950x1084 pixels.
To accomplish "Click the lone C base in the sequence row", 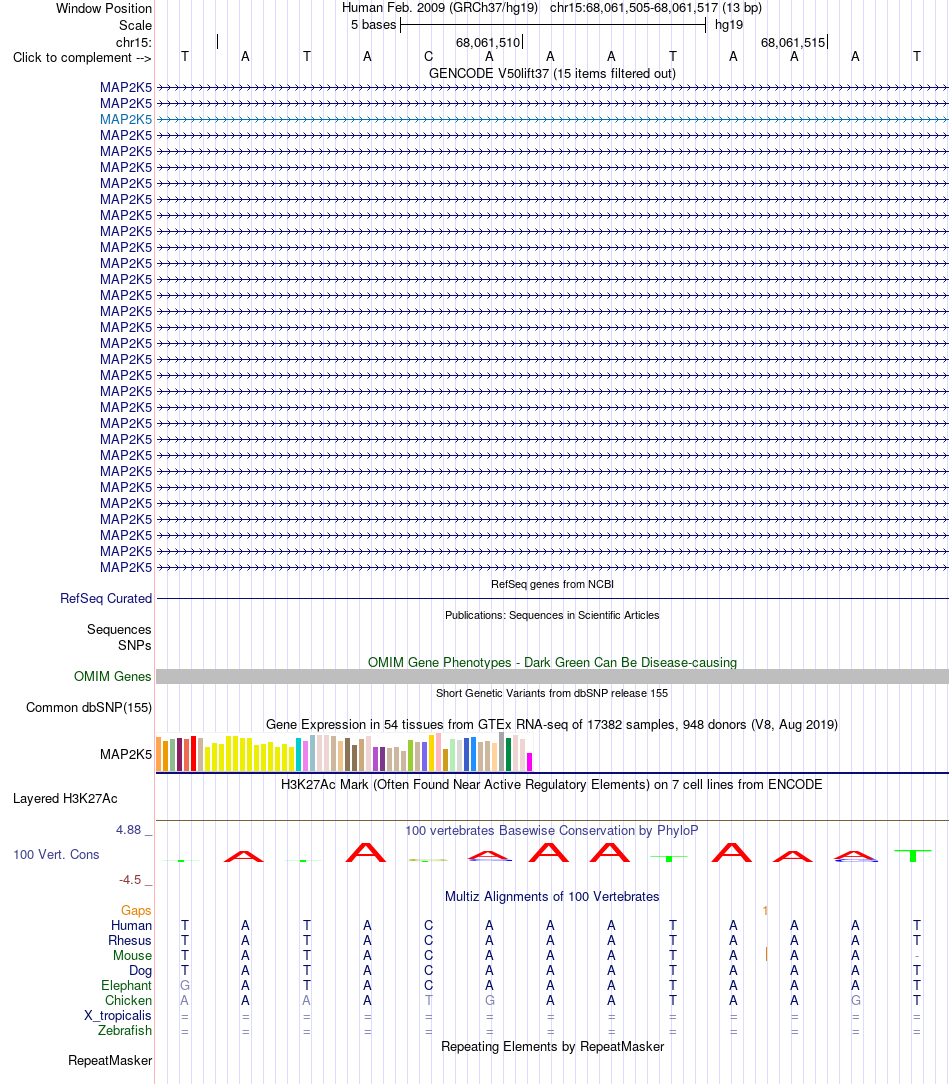I will tap(428, 57).
